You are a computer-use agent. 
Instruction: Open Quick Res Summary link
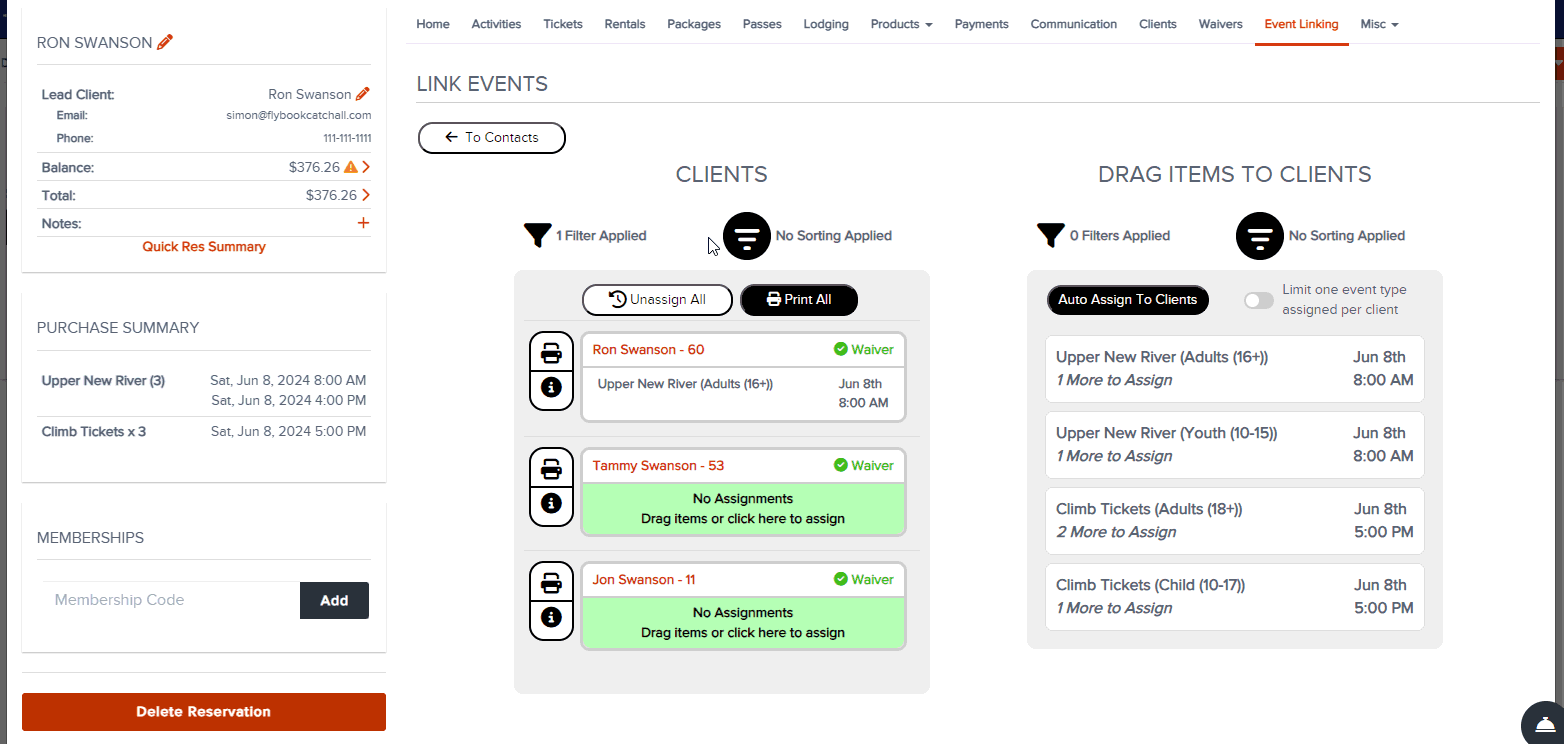(204, 246)
